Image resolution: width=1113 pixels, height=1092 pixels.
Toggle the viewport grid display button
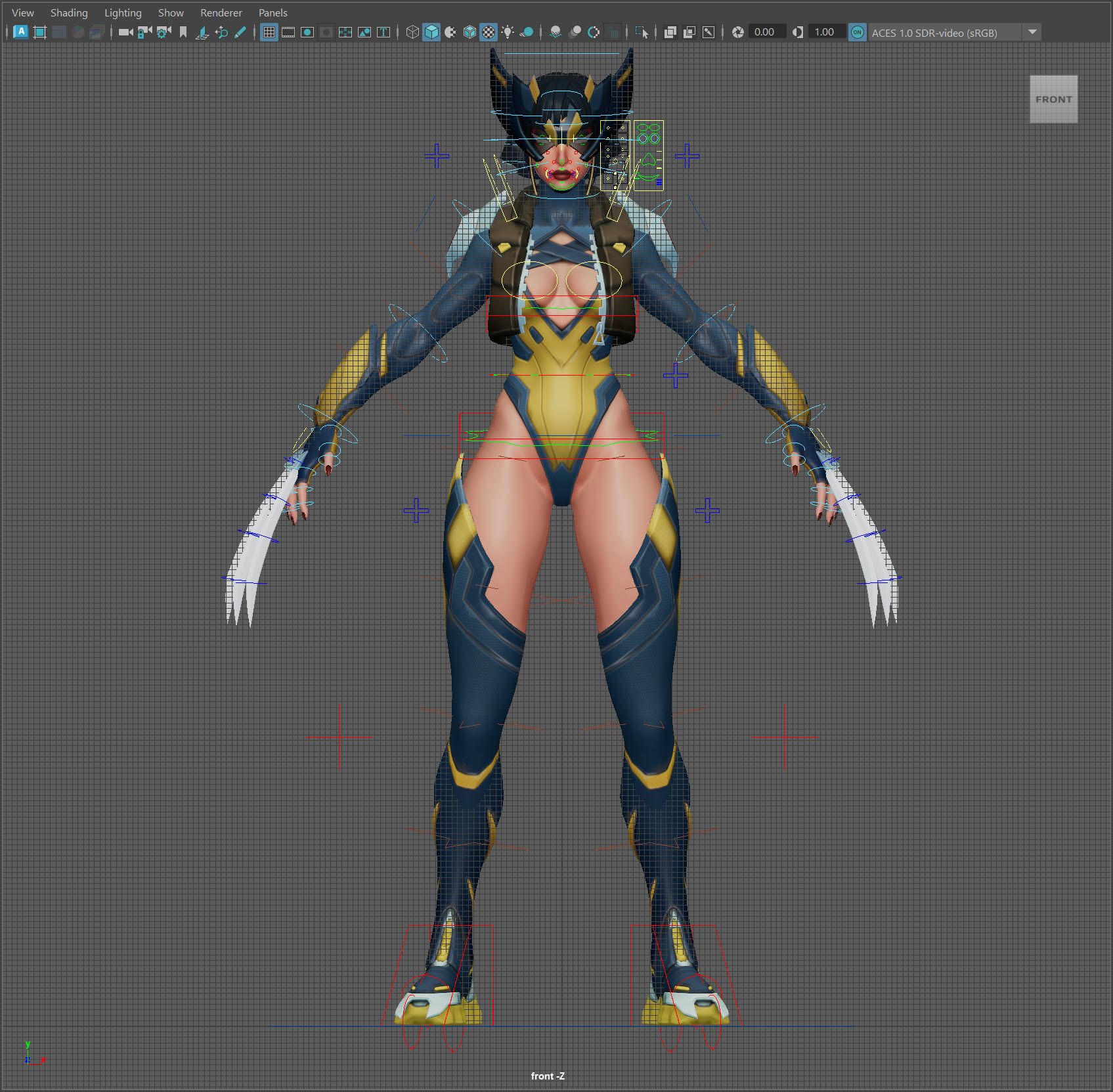pyautogui.click(x=269, y=32)
